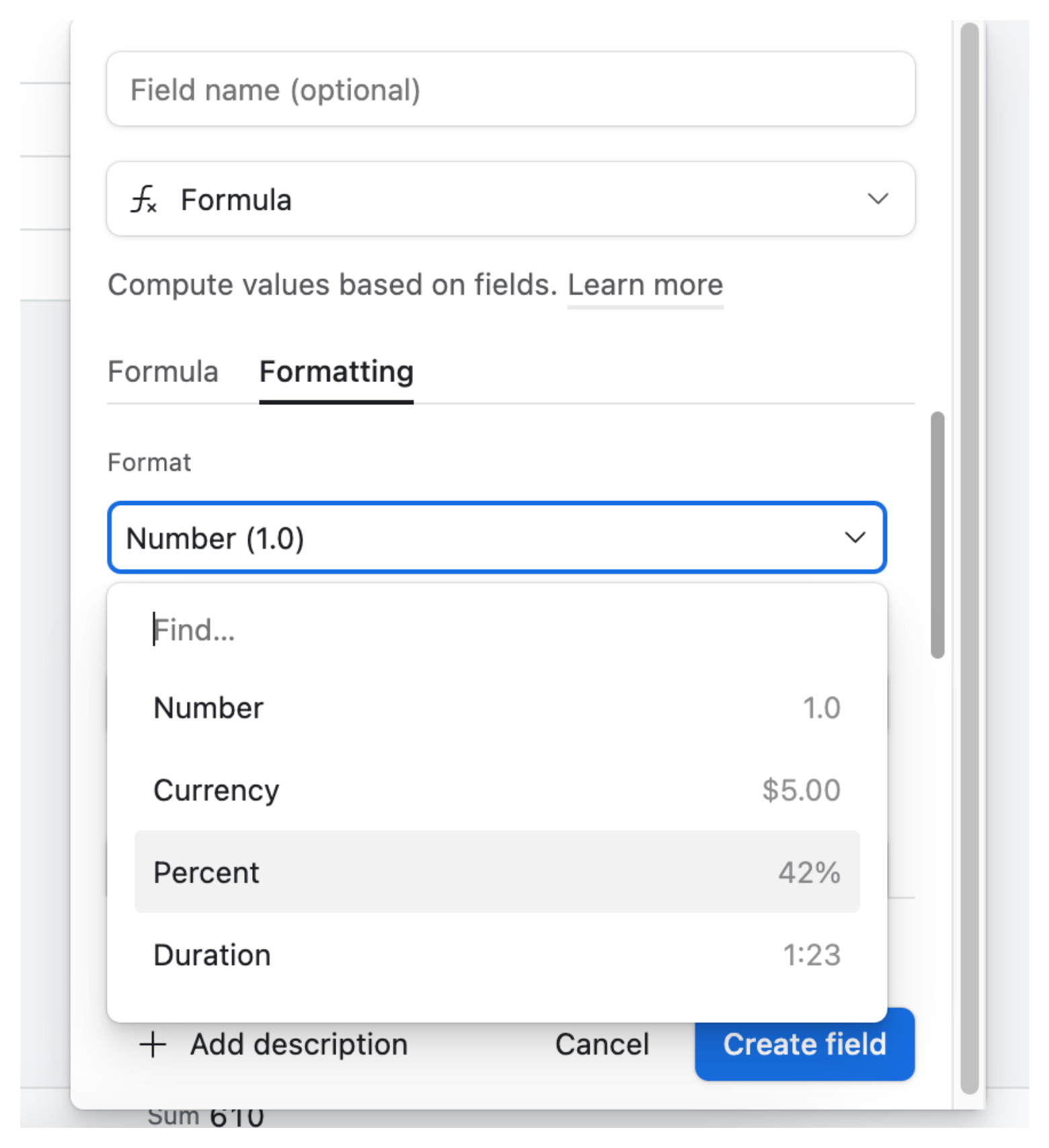The image size is (1049, 1148).
Task: Click the chevron on the Format selector
Action: (855, 538)
